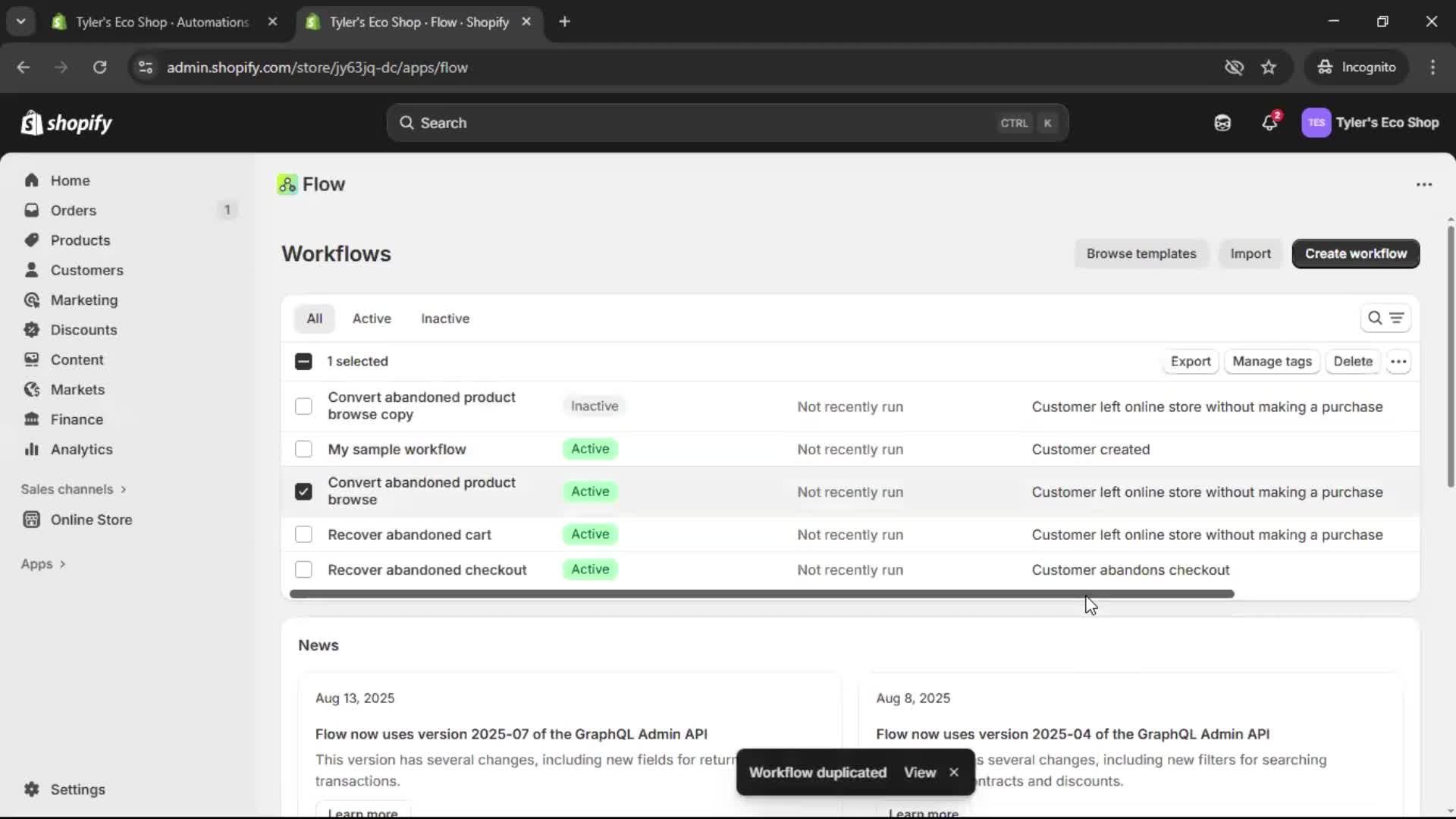
Task: Expand the Apps section in sidebar
Action: coord(36,564)
